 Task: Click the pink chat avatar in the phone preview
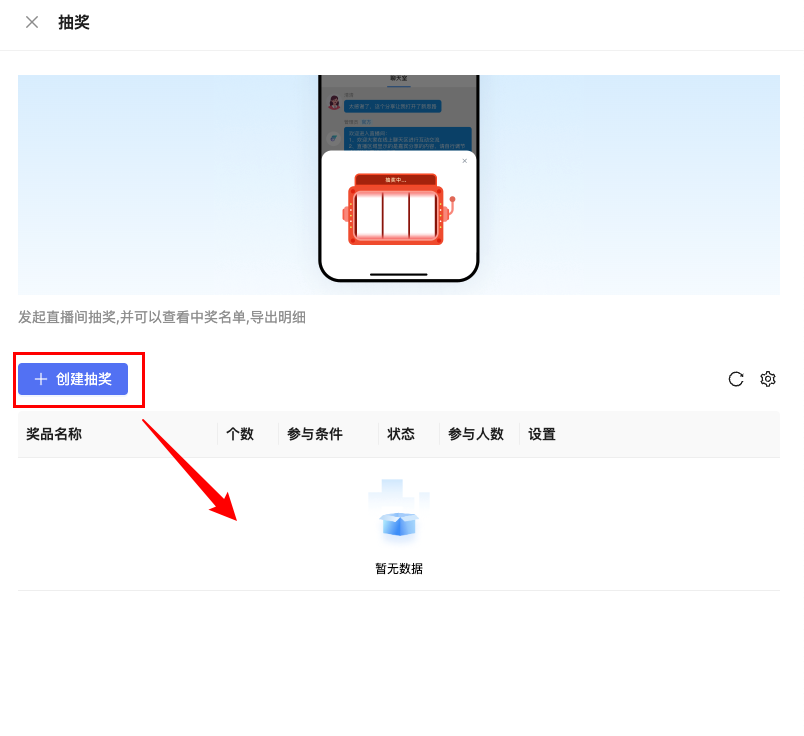click(x=334, y=103)
